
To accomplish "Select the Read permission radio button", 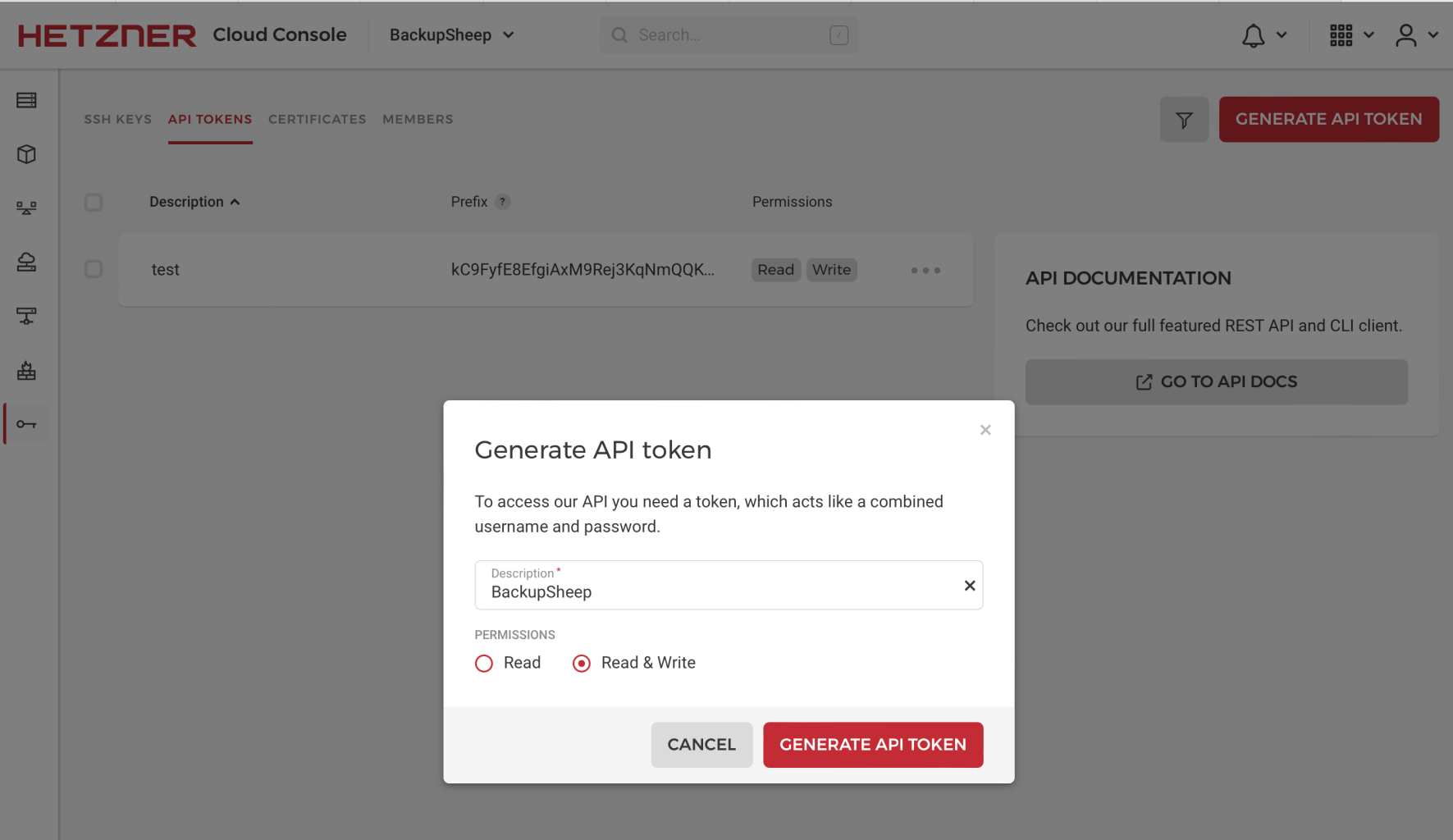I will [x=484, y=664].
